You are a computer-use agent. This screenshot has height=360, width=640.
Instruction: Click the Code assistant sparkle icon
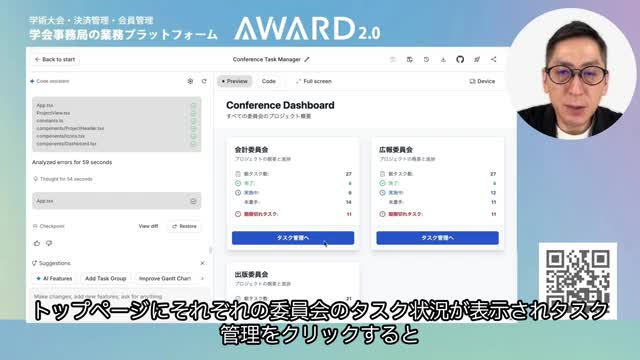coord(32,81)
